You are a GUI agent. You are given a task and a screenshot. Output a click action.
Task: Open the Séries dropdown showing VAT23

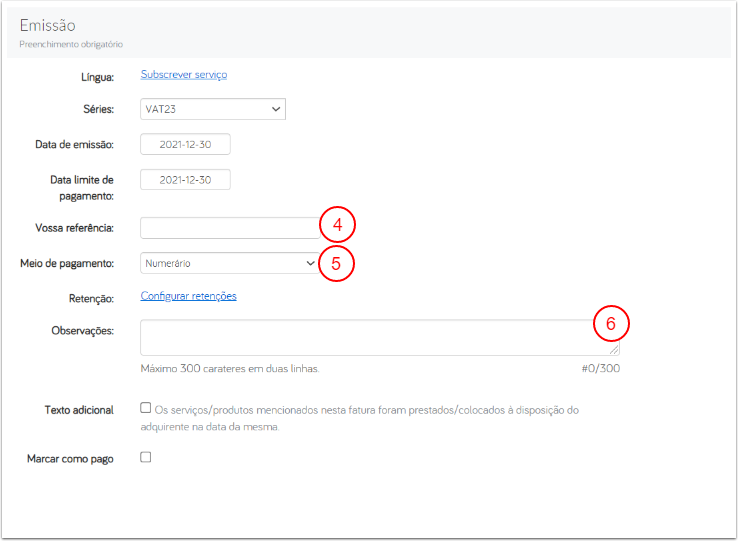coord(213,109)
